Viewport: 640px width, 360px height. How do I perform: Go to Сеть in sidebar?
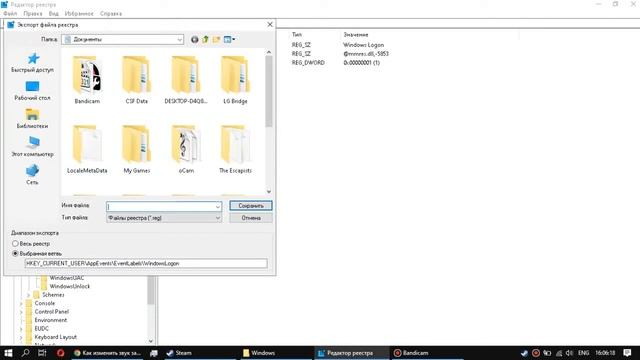click(32, 175)
